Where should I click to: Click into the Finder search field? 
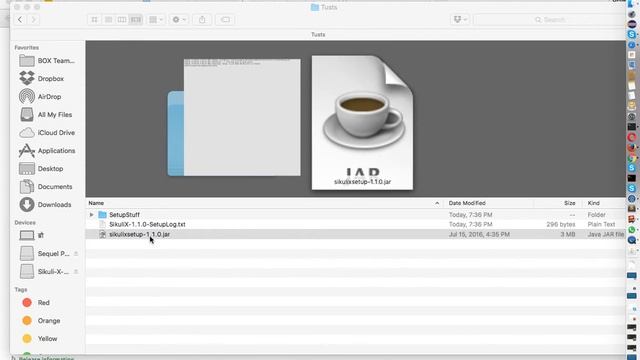[549, 20]
